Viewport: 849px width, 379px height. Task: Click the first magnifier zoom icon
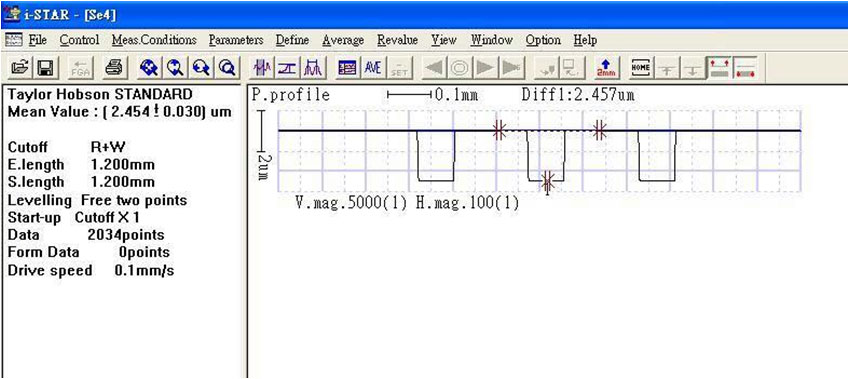click(x=148, y=67)
